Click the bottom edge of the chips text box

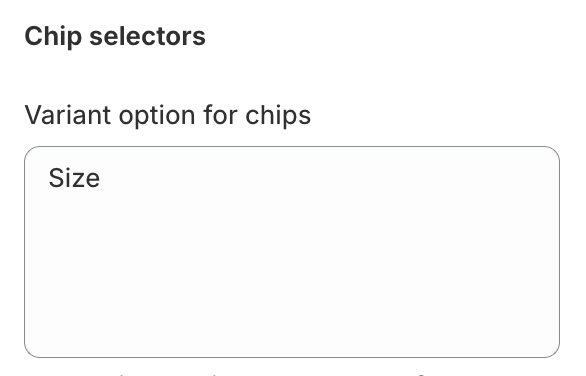[x=292, y=357]
